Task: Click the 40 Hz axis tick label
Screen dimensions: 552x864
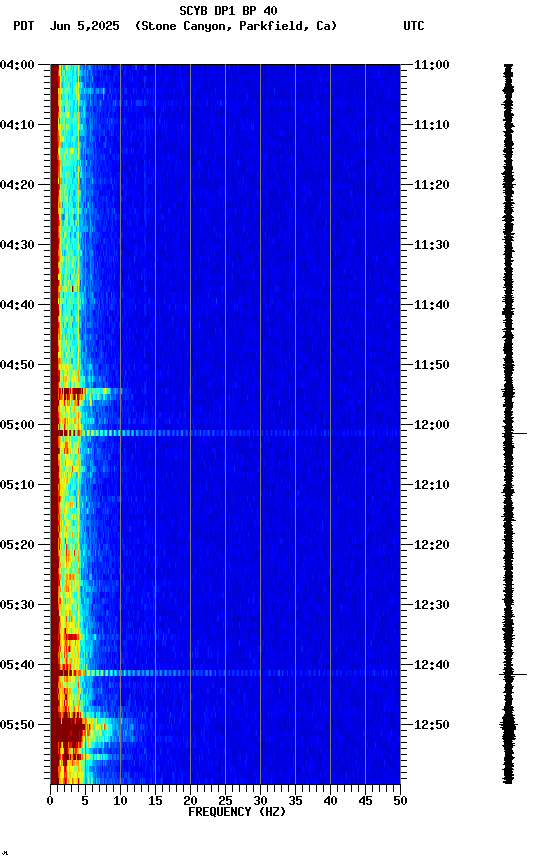Action: [x=331, y=801]
